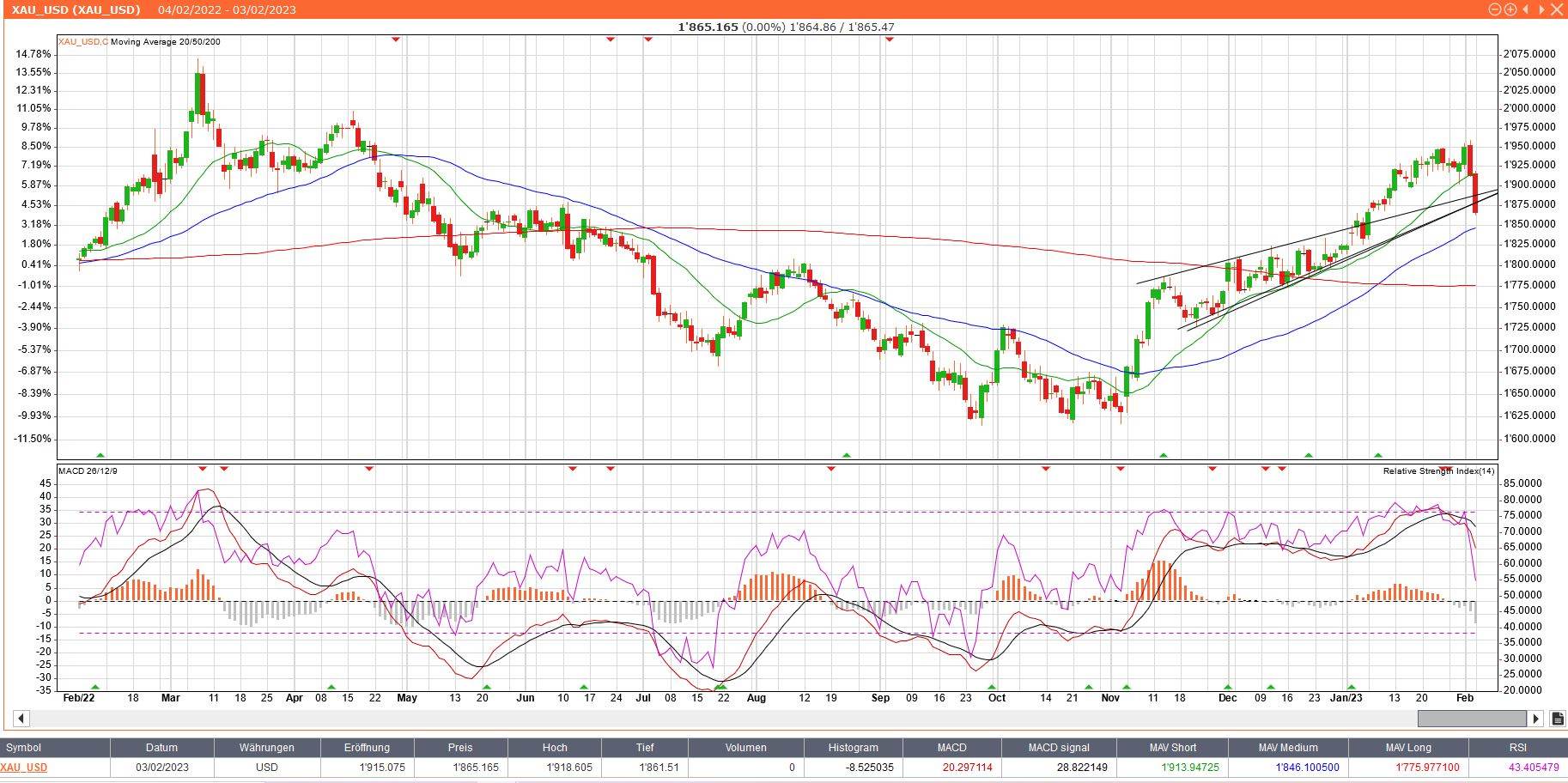Screen dimensions: 1568x783
Task: Click the green buy marker below mid-November
Action: (1164, 455)
